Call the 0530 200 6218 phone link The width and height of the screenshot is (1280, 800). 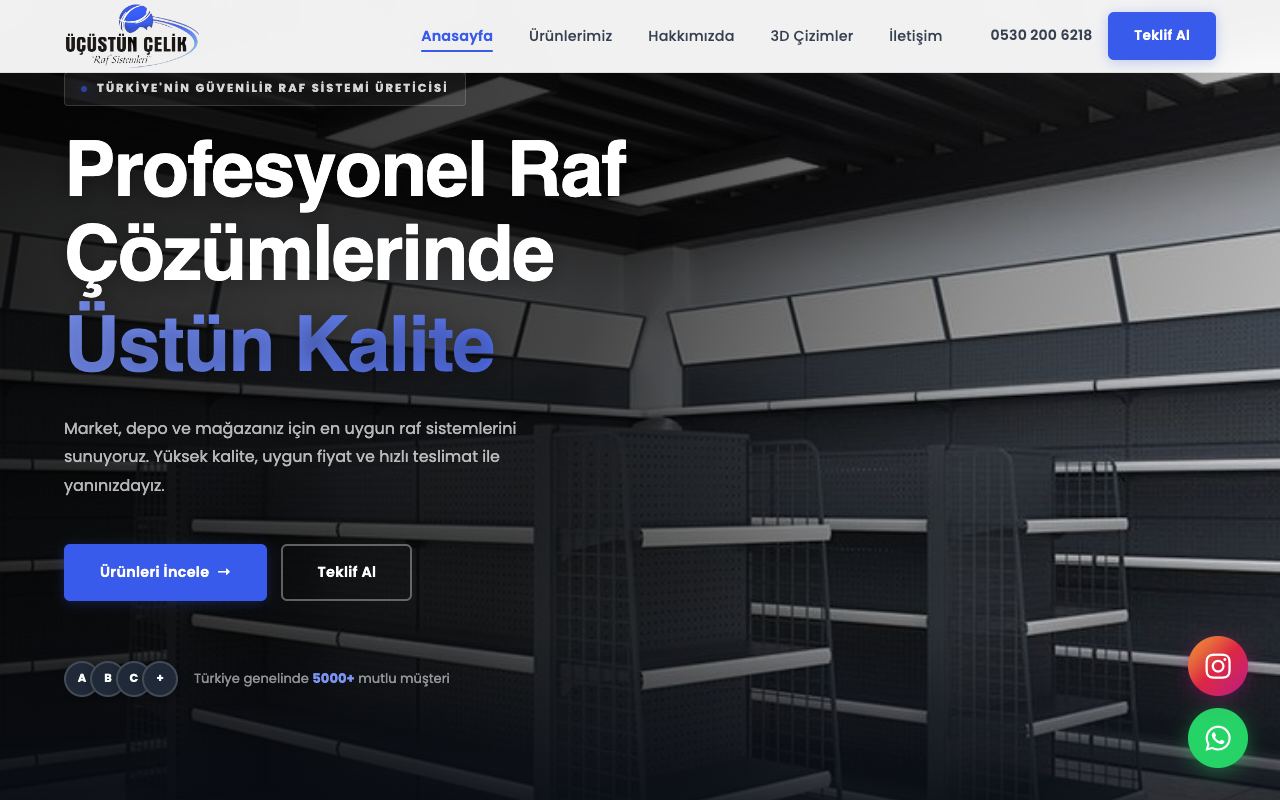click(x=1041, y=35)
